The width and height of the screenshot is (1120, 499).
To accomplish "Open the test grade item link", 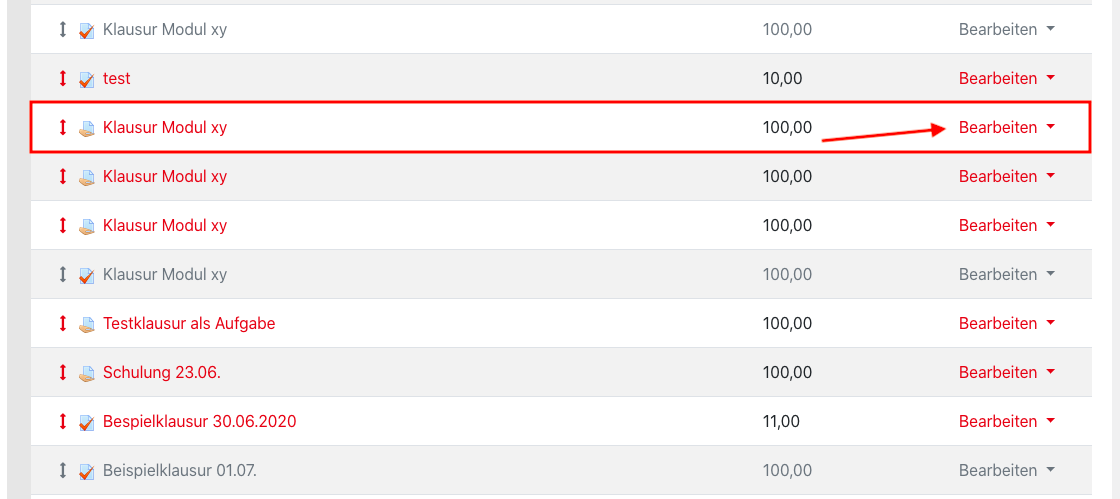I will point(116,78).
